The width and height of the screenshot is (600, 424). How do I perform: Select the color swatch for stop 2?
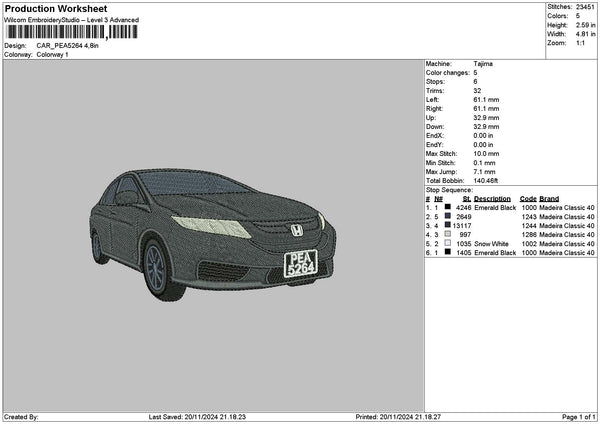point(448,217)
